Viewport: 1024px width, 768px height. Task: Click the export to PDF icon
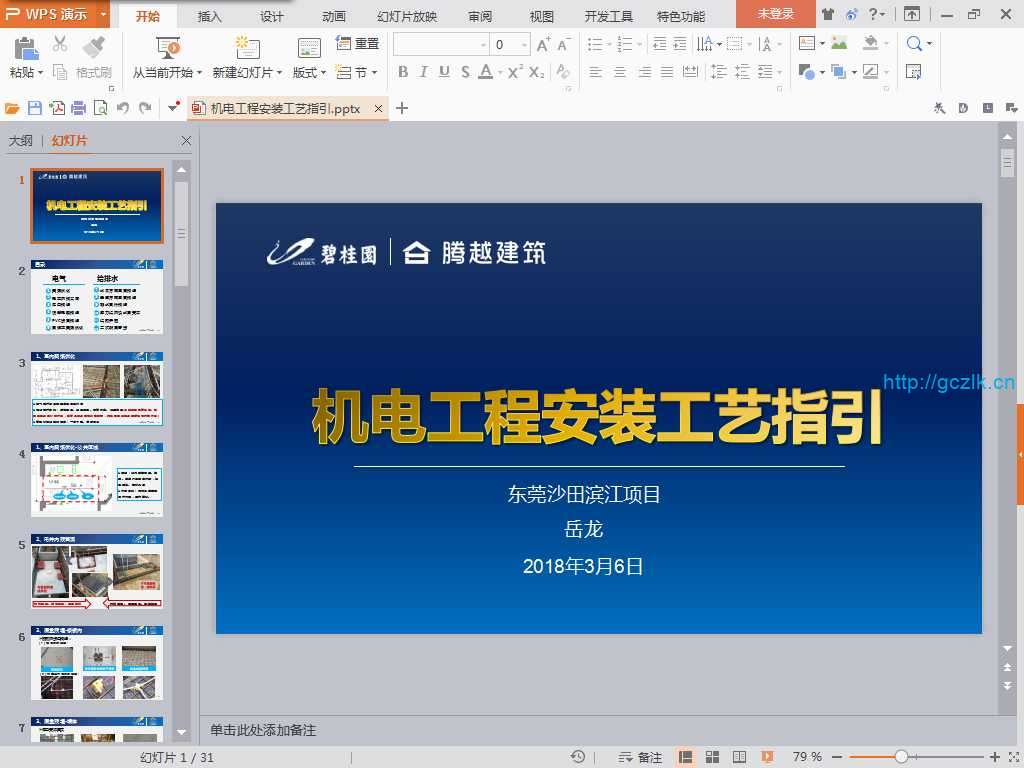pyautogui.click(x=57, y=108)
